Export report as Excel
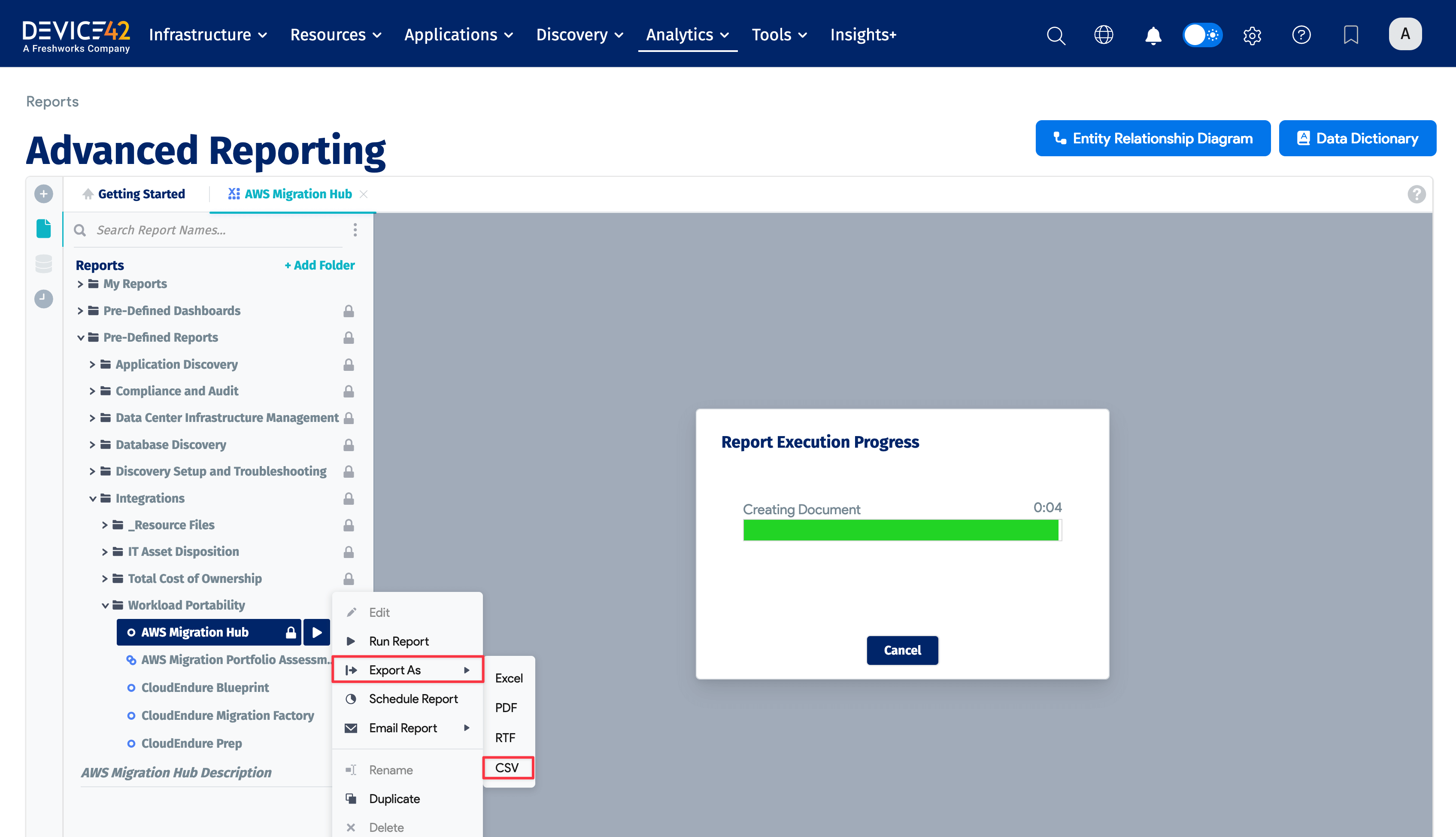This screenshot has height=837, width=1456. point(509,678)
